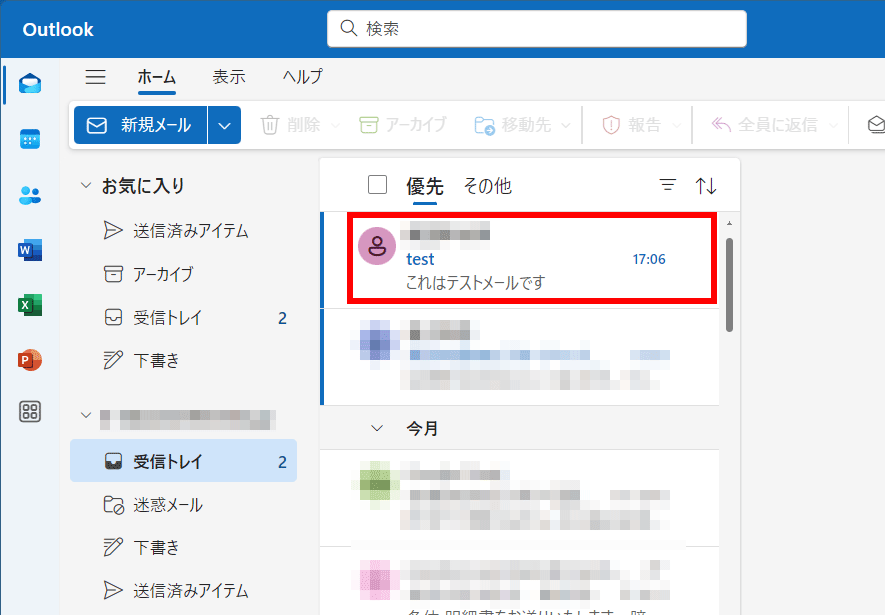The height and width of the screenshot is (615, 885).
Task: Open 送信済みアイテム in account folders
Action: point(183,591)
